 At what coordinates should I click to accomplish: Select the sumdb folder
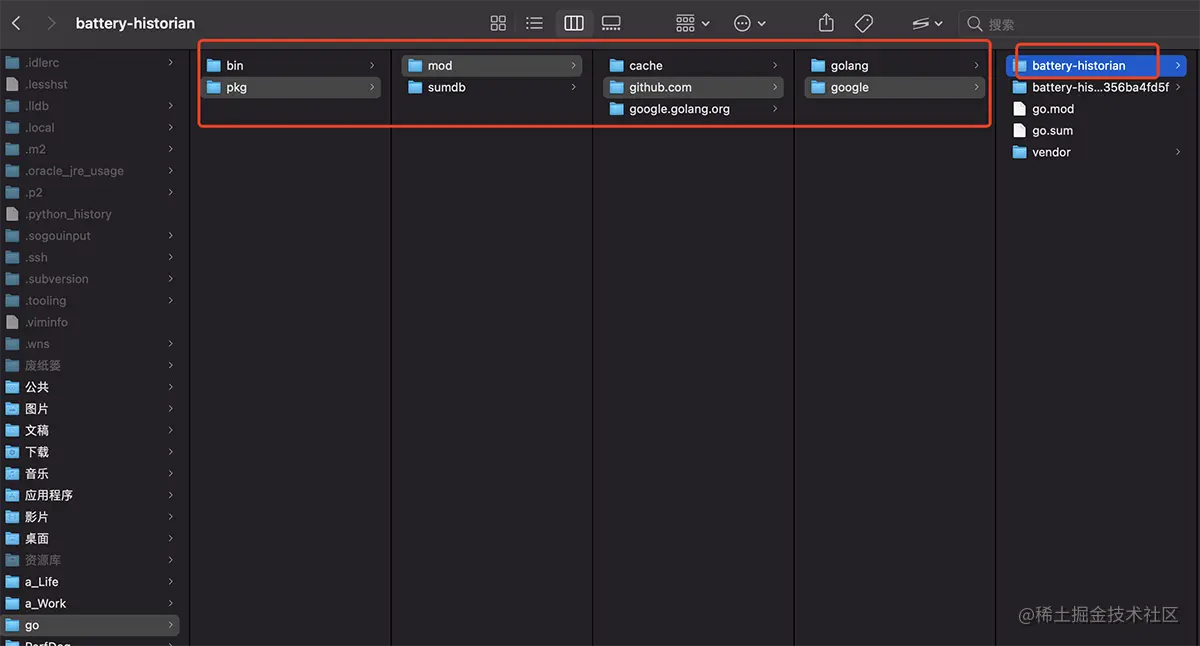[492, 88]
